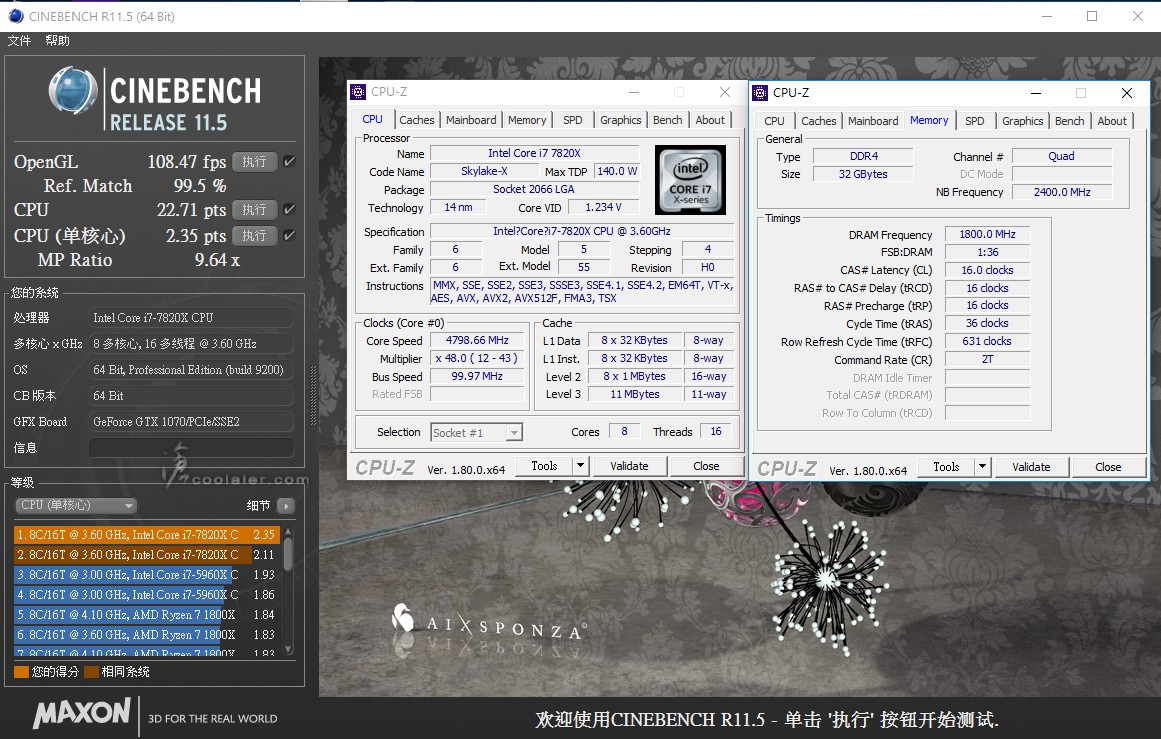
Task: Select ranking row 2 scoring 2.11
Action: tap(147, 555)
